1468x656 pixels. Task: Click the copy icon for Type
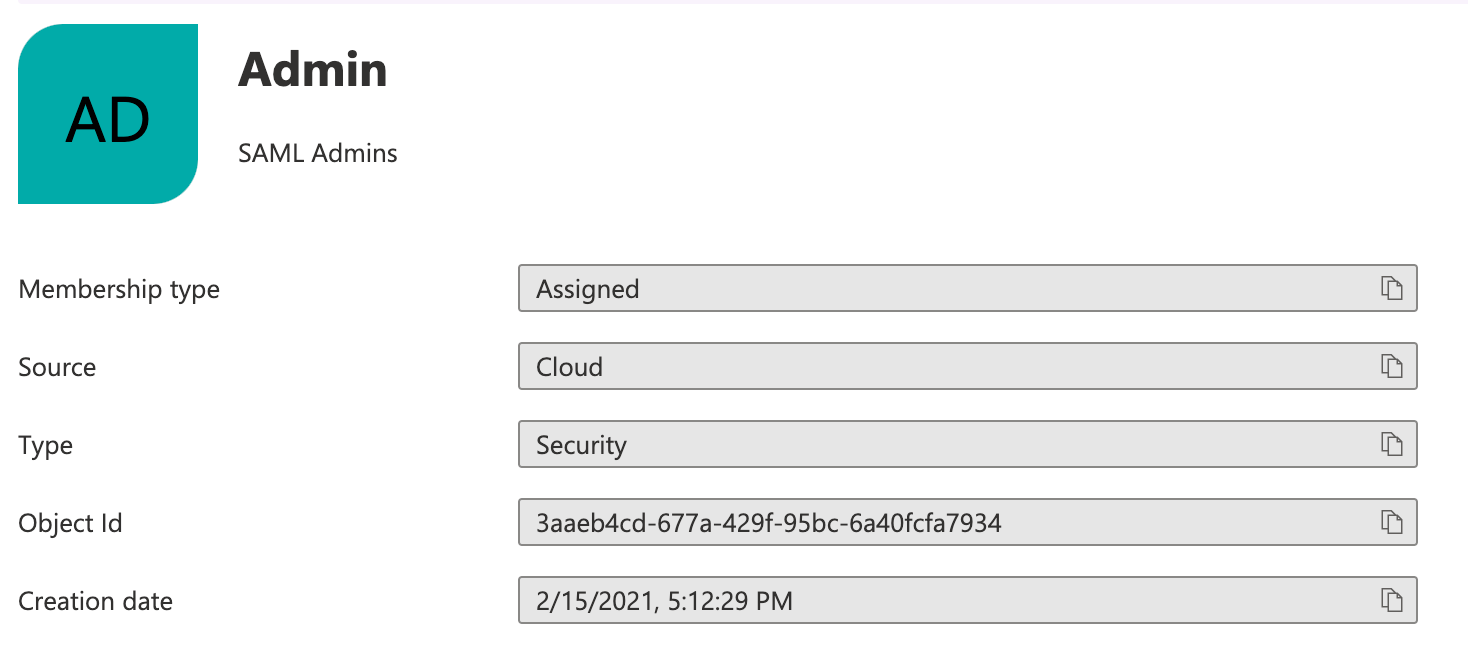[1392, 444]
